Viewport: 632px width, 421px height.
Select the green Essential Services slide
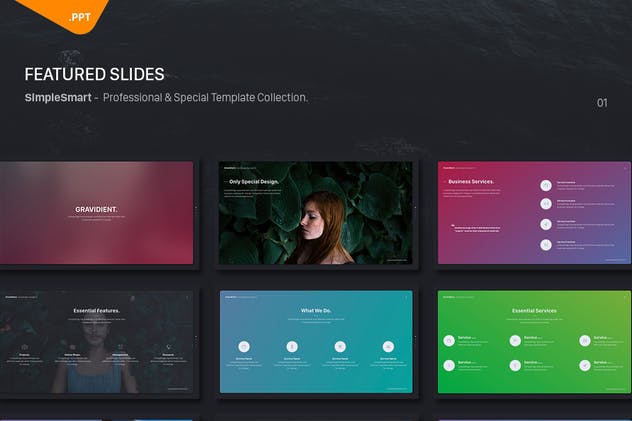534,341
